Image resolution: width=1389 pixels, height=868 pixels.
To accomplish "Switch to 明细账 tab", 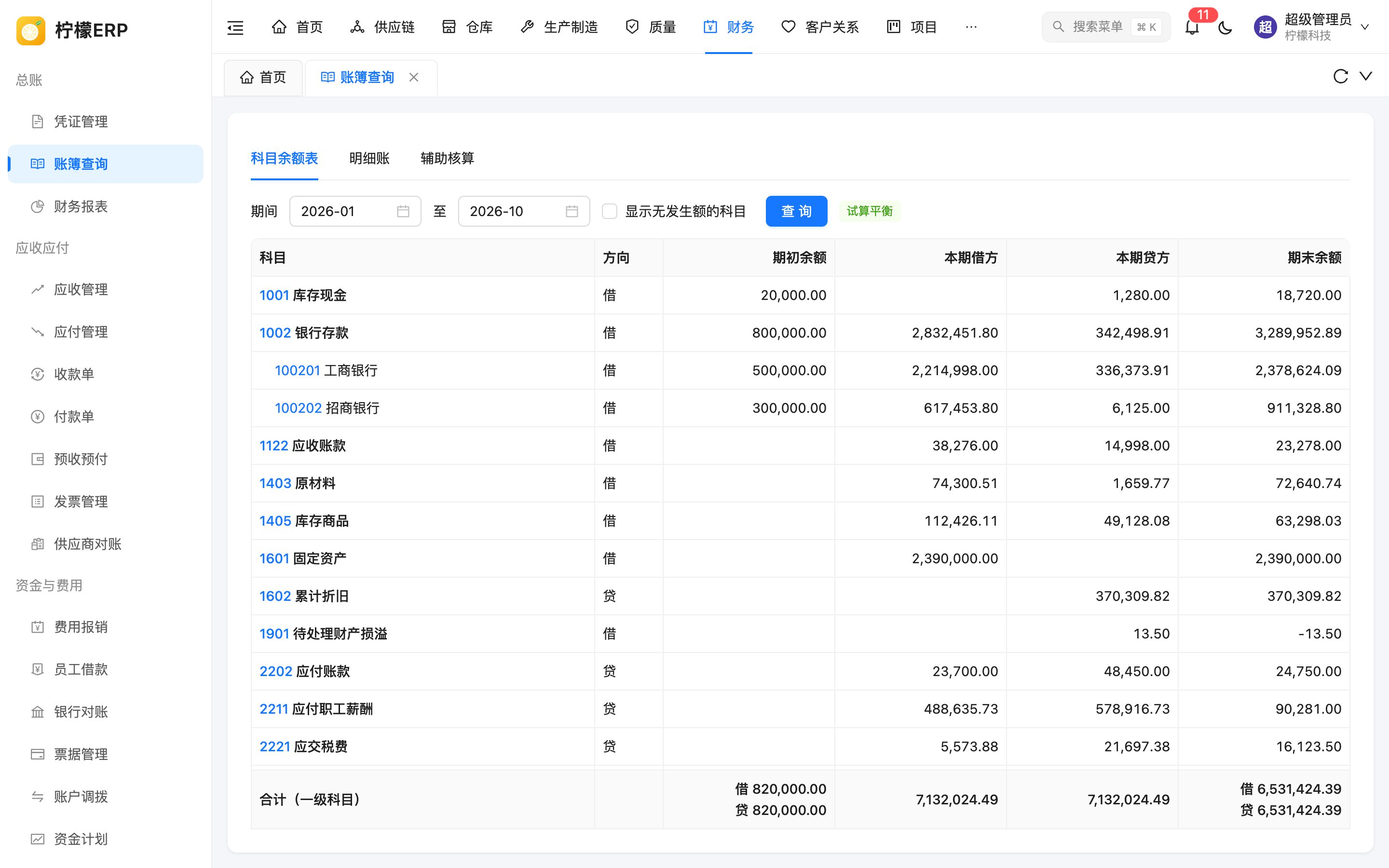I will [x=369, y=159].
